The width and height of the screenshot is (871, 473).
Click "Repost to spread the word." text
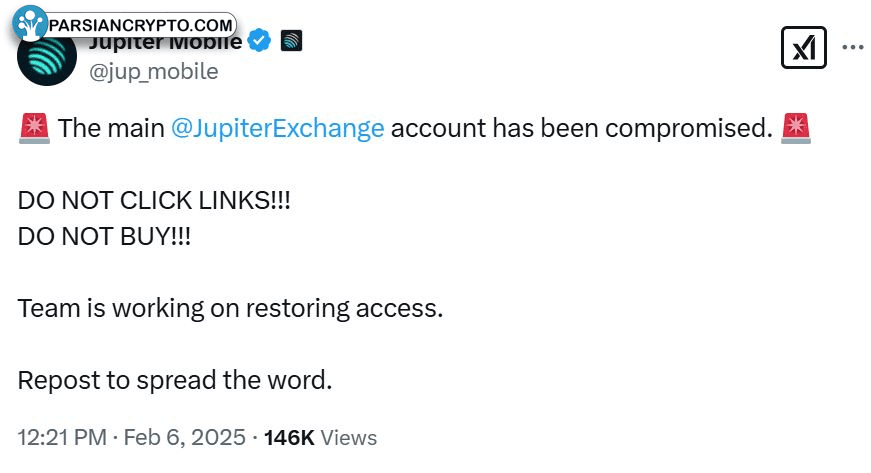point(175,381)
